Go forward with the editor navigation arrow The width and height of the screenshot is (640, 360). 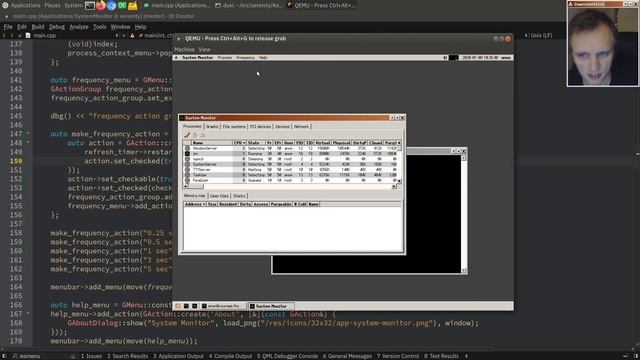(x=11, y=36)
